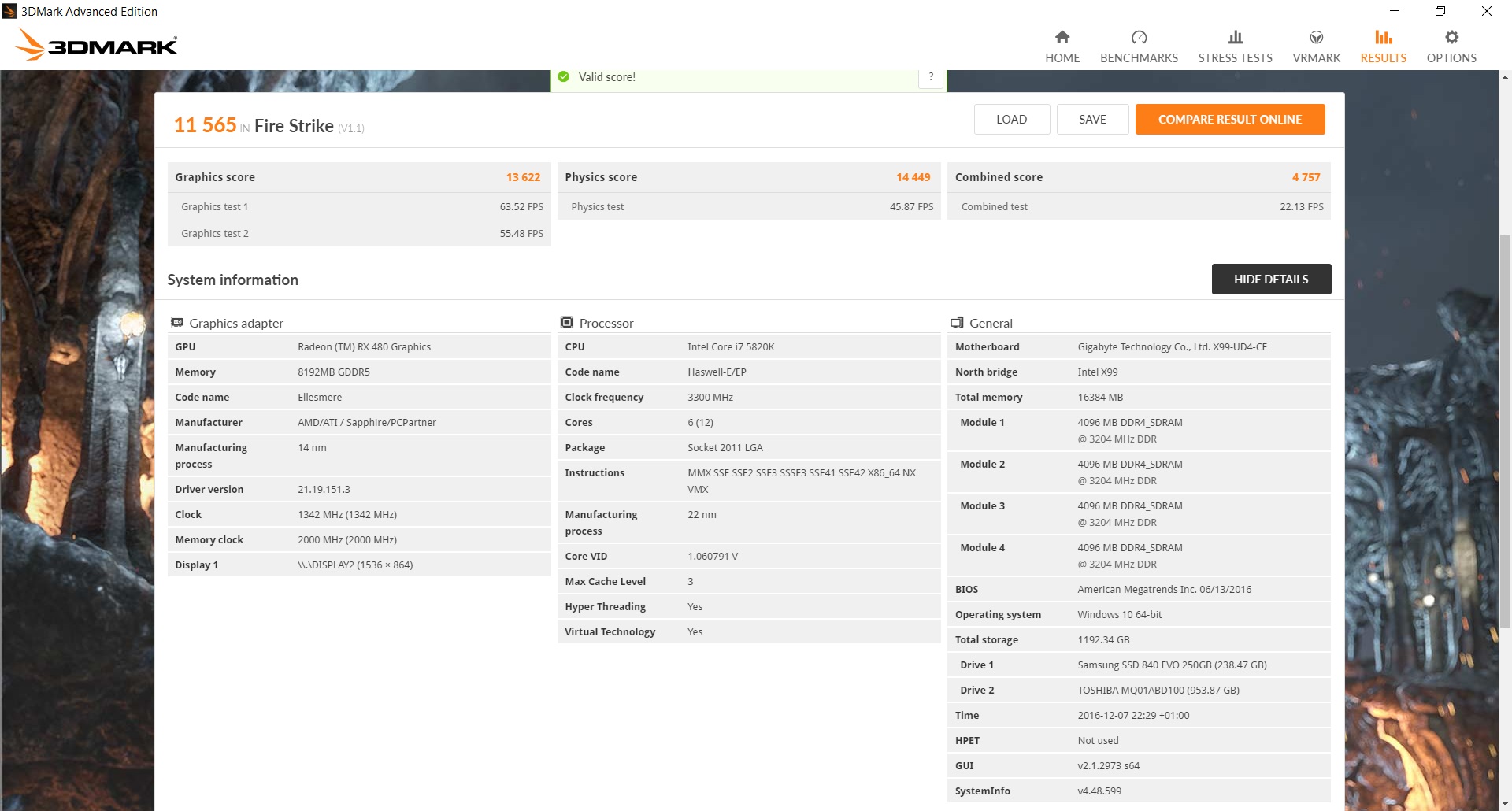Image resolution: width=1512 pixels, height=811 pixels.
Task: Click the overall score 11 565
Action: click(x=205, y=125)
